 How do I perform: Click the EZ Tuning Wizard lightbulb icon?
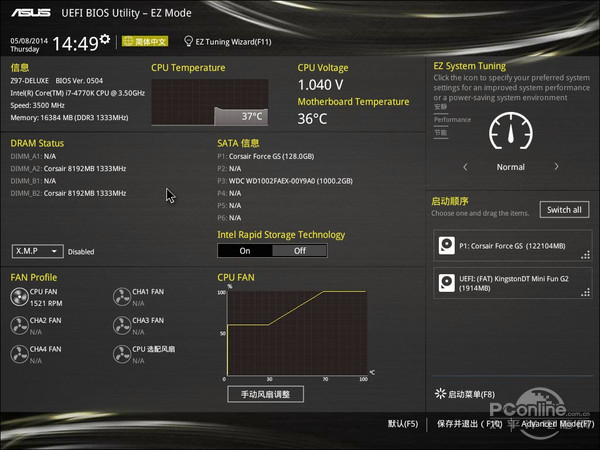point(188,41)
